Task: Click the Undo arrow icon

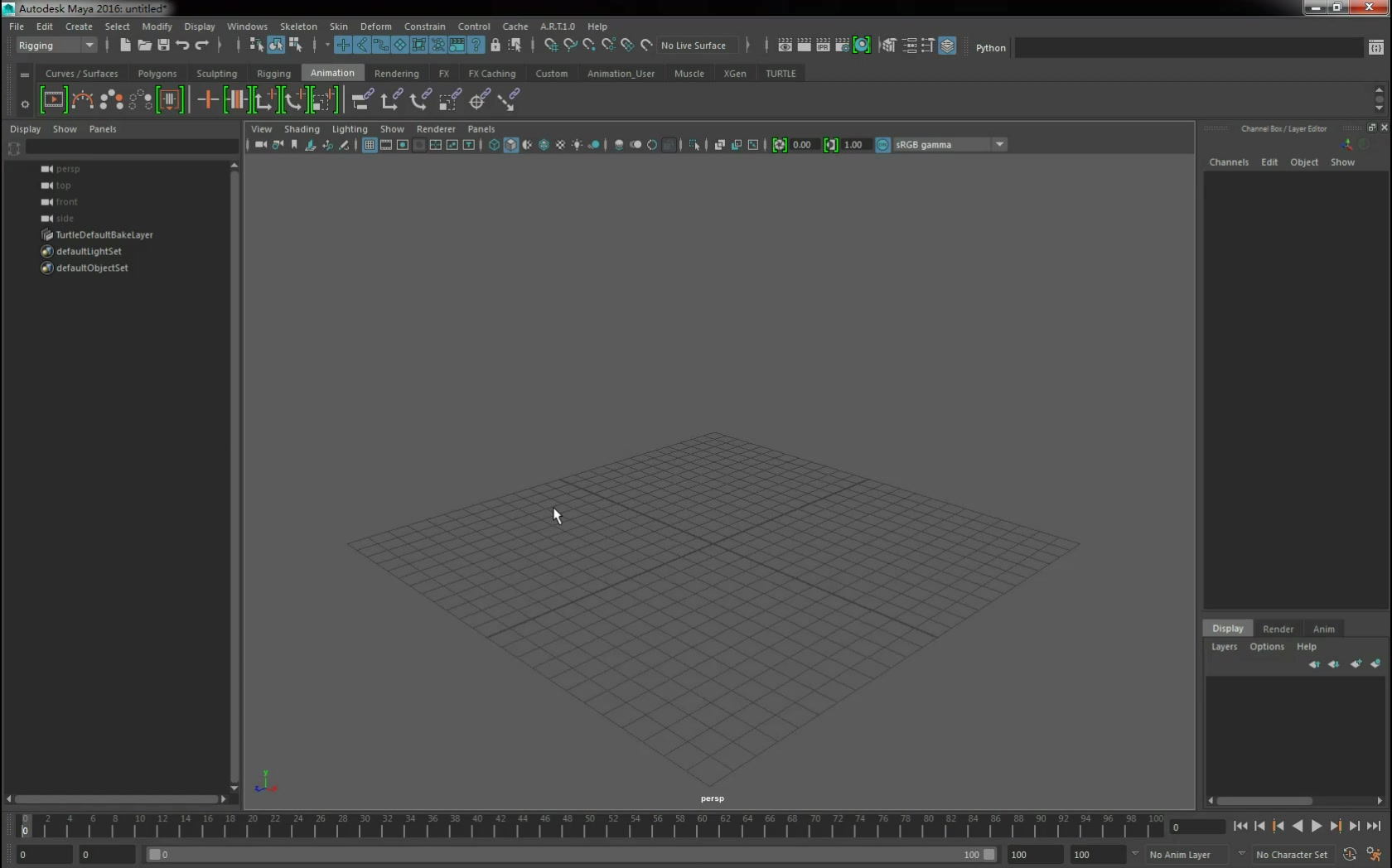Action: point(182,46)
